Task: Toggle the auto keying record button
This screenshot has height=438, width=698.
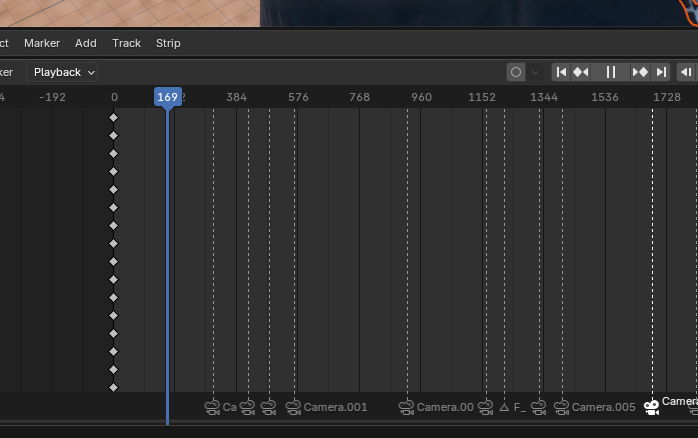Action: tap(516, 72)
